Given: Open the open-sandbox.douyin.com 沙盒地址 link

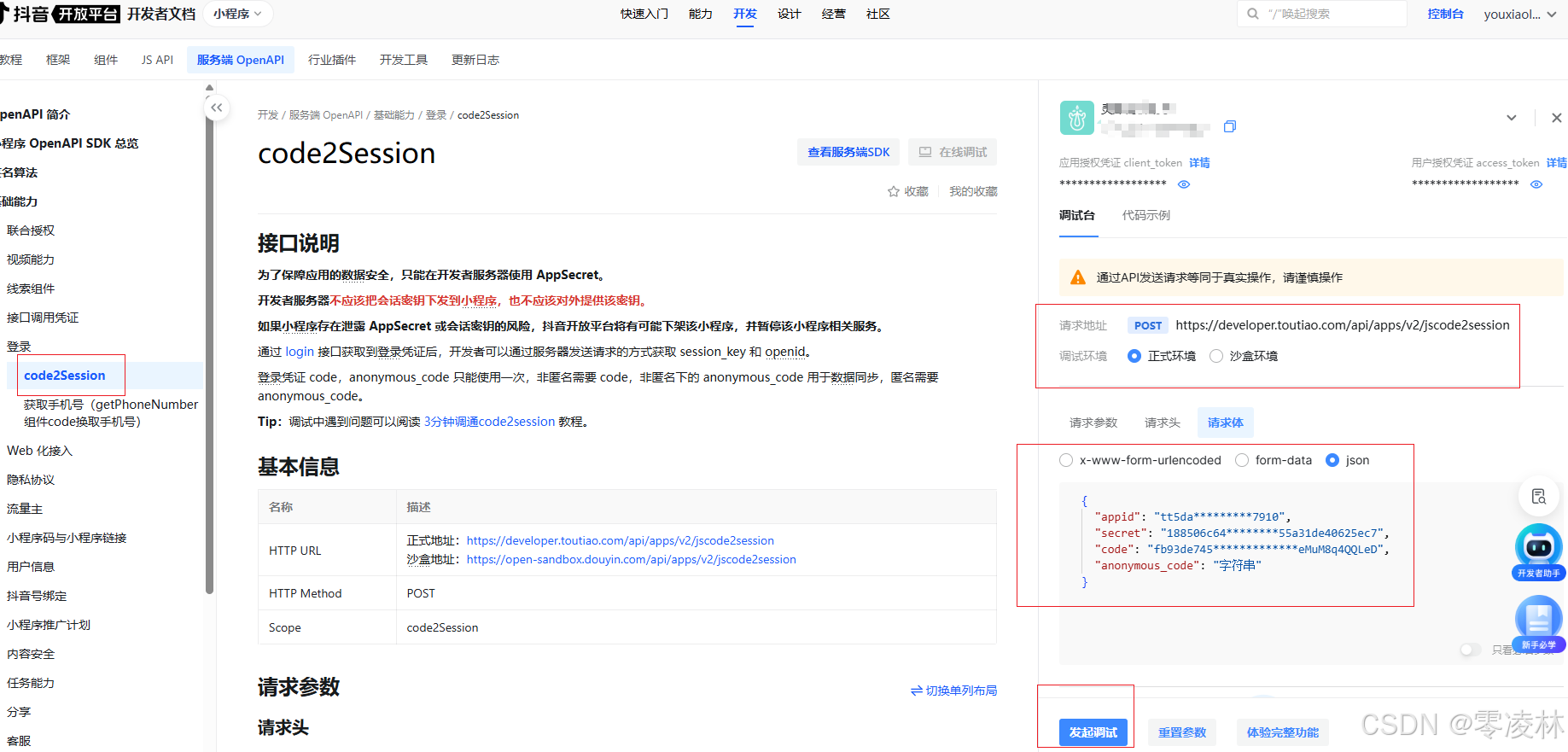Looking at the screenshot, I should tap(632, 559).
